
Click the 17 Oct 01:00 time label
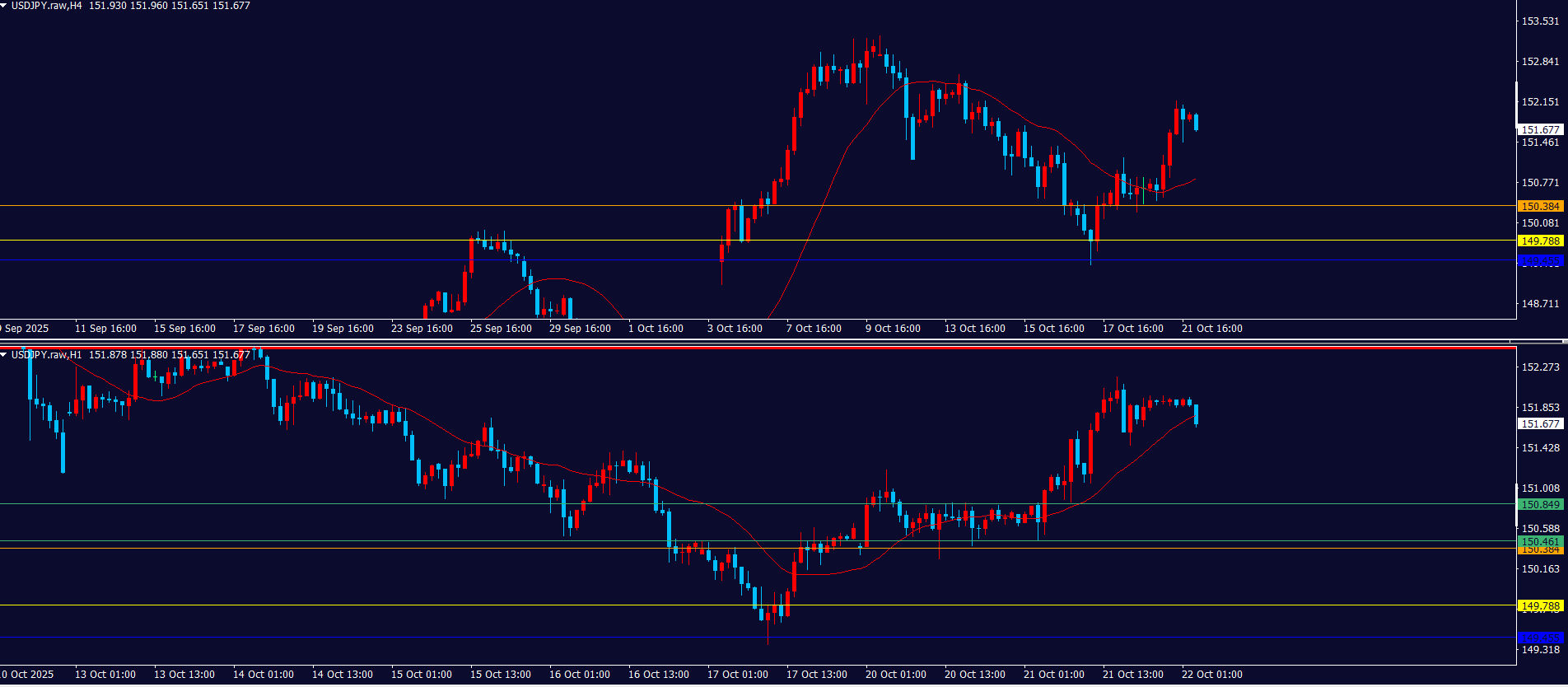pos(737,675)
